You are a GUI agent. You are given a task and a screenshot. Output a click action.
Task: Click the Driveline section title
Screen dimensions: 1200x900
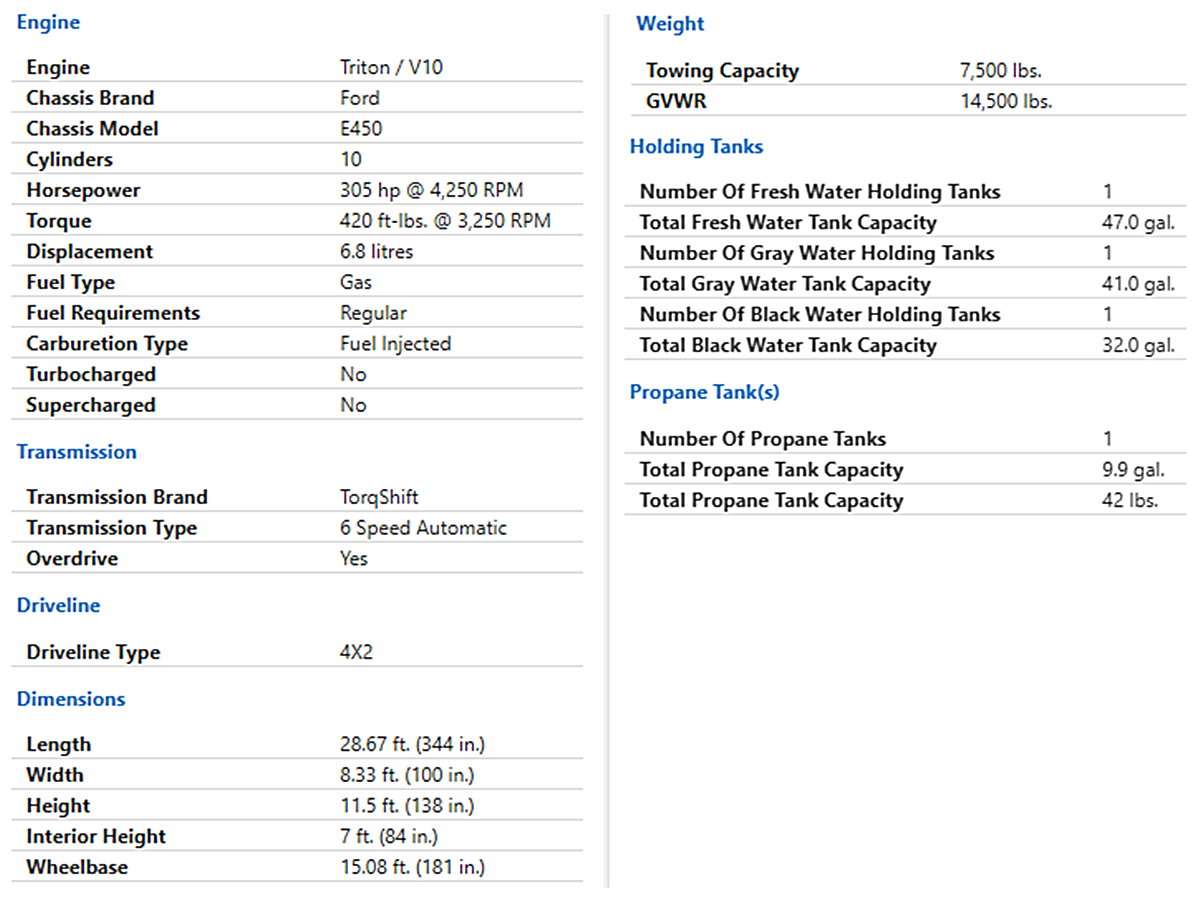58,606
